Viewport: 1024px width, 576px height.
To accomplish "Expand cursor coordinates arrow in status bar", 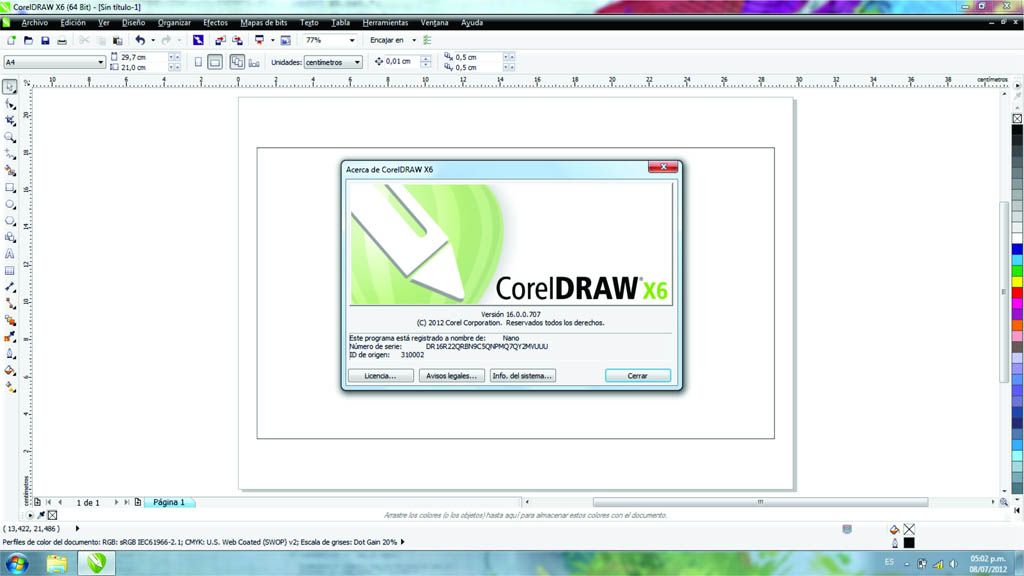I will click(77, 528).
